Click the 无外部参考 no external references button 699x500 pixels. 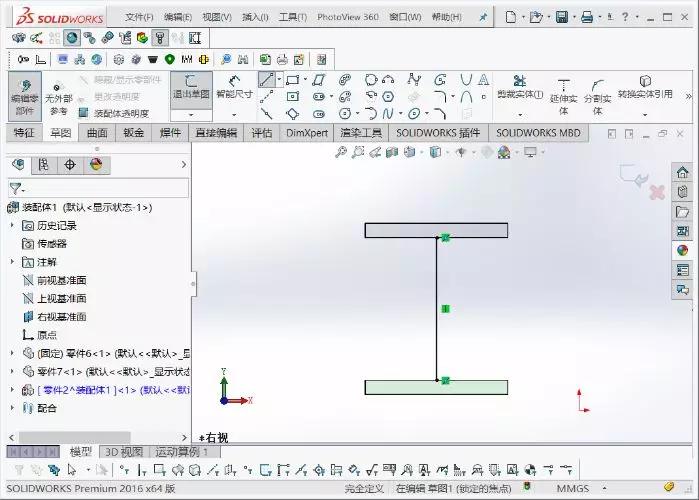(x=58, y=99)
